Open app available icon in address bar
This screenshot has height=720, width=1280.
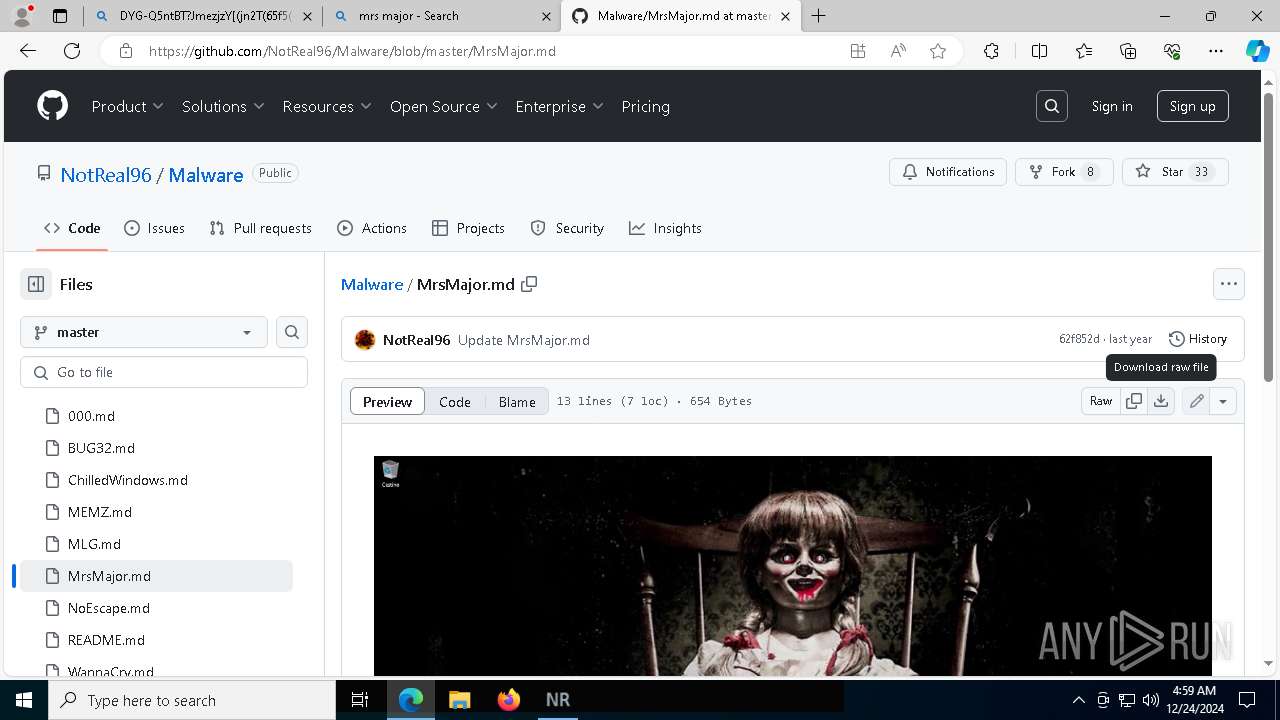[x=858, y=51]
